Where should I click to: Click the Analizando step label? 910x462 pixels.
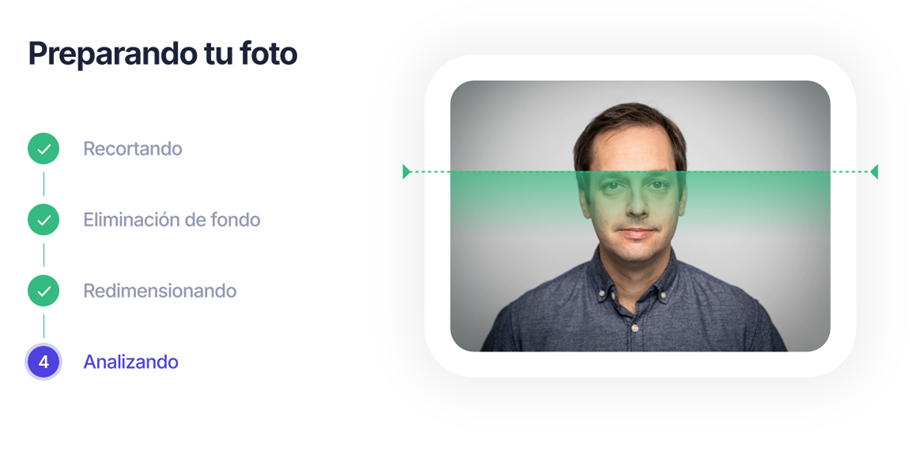131,362
